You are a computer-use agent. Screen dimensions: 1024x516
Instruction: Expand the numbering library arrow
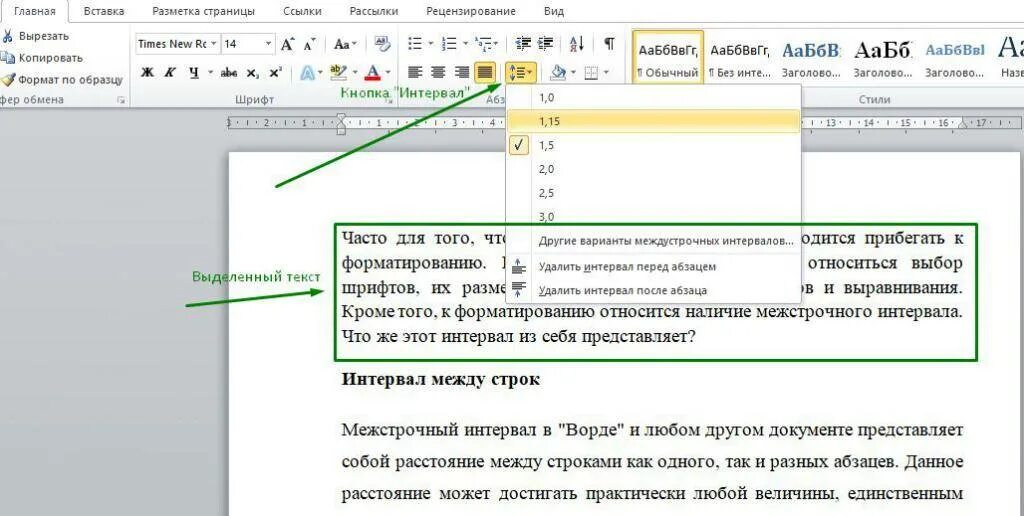click(465, 44)
